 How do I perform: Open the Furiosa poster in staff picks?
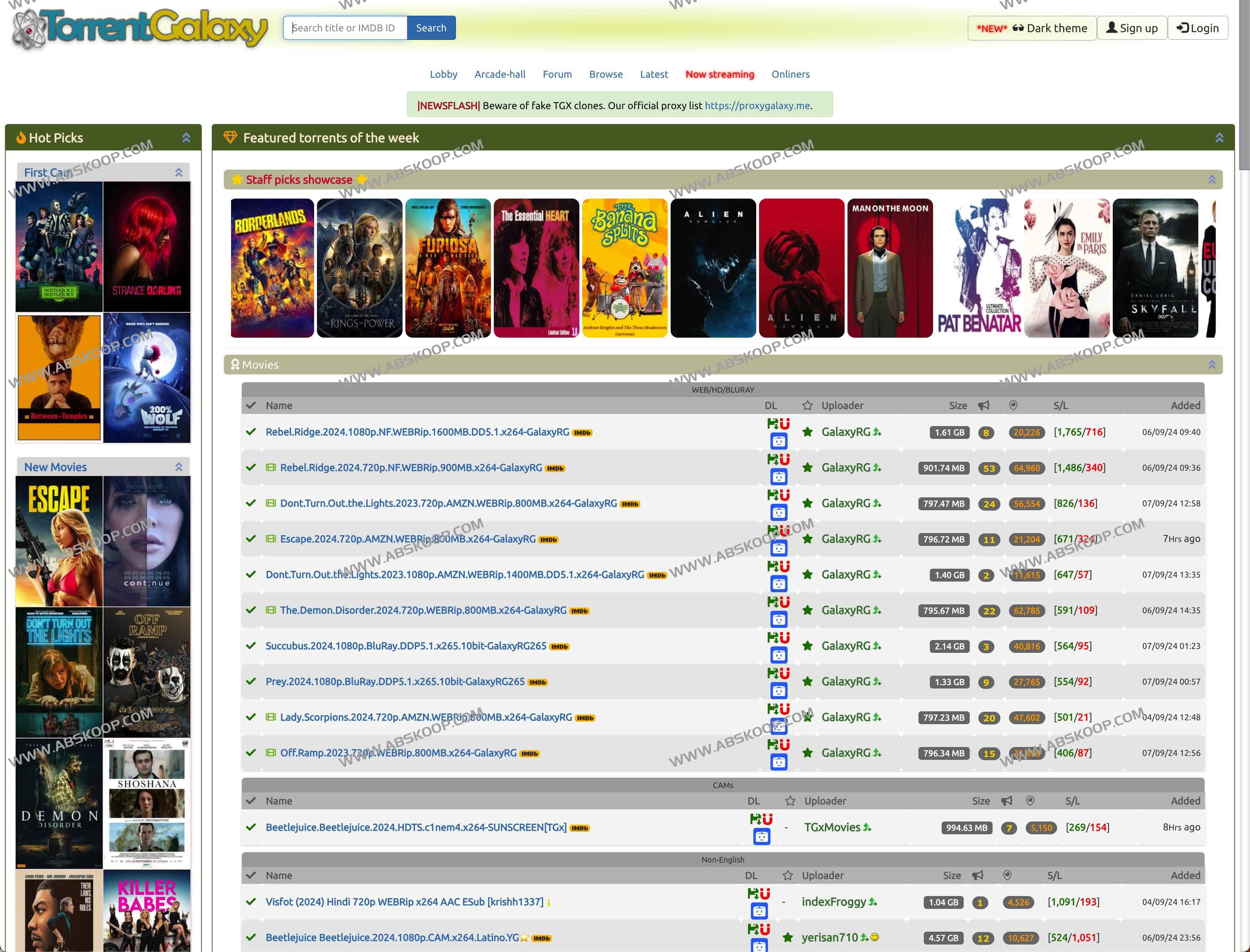click(448, 268)
